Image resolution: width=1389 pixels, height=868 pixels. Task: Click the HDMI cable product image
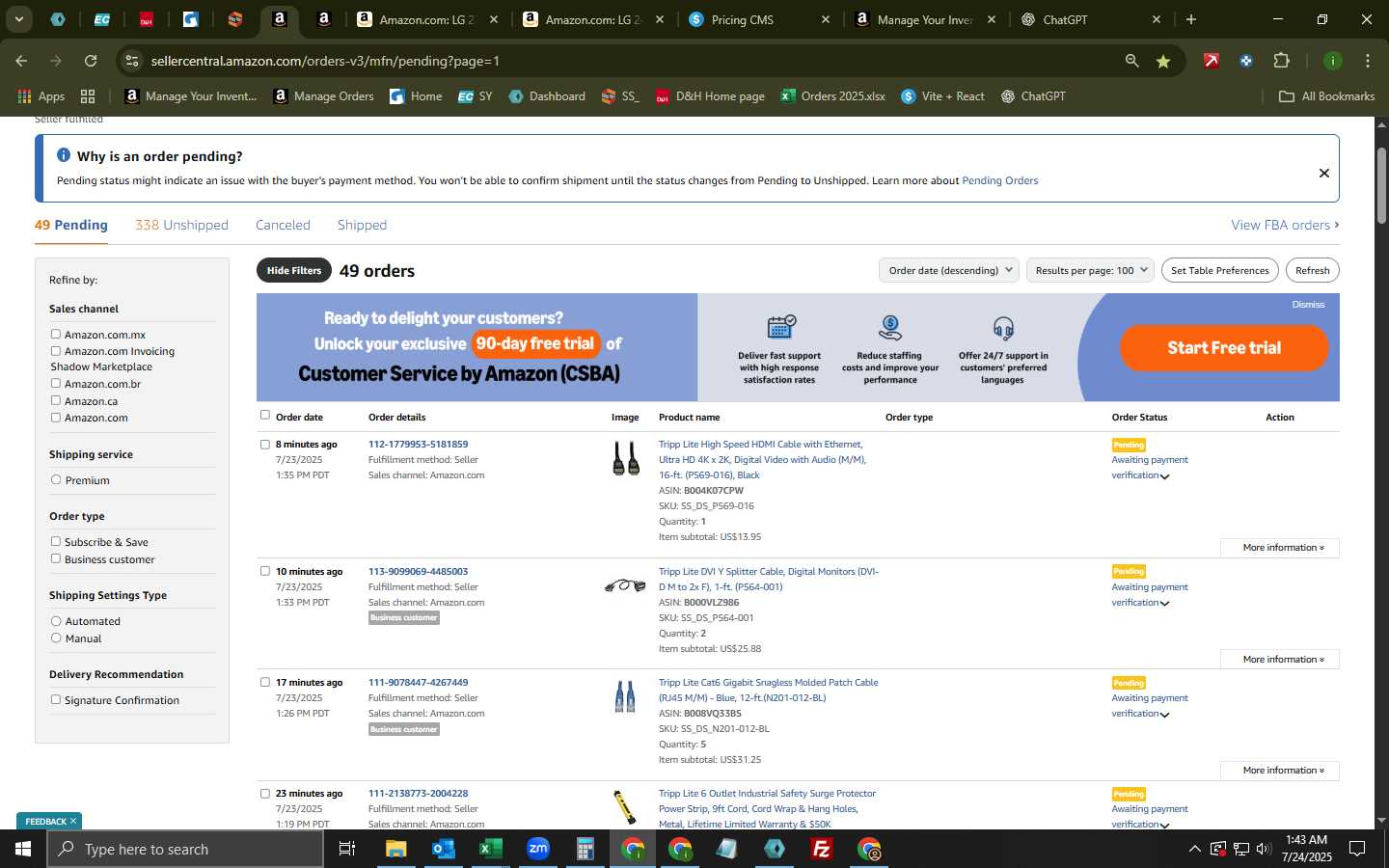[x=626, y=458]
